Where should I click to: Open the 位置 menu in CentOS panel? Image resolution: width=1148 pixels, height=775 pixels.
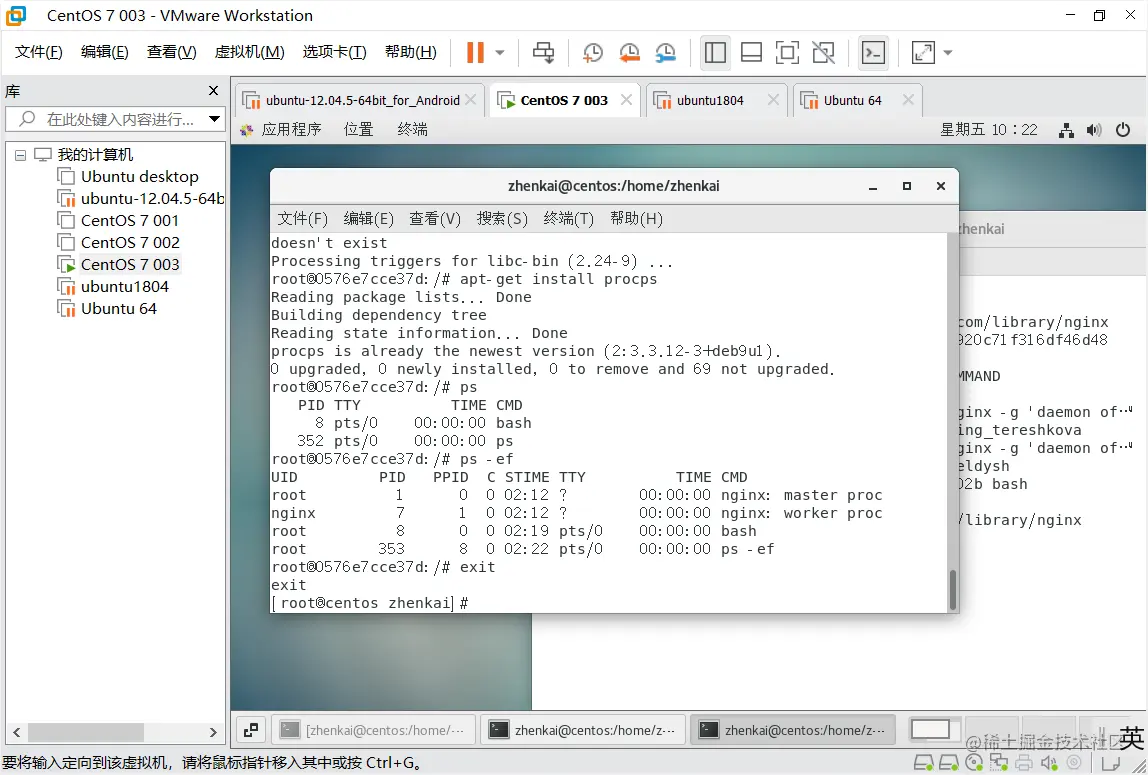(359, 130)
